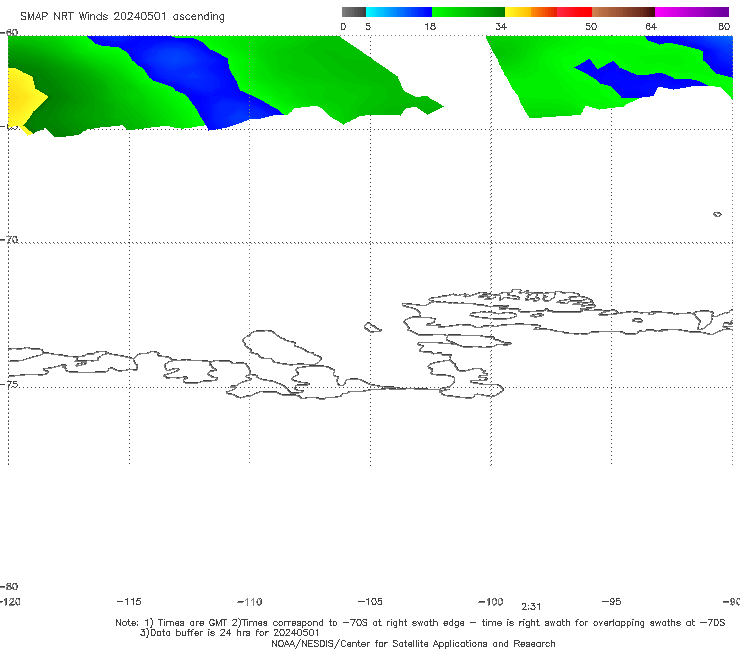Click the green 18-34 color bar segment
The width and height of the screenshot is (740, 650).
(468, 12)
